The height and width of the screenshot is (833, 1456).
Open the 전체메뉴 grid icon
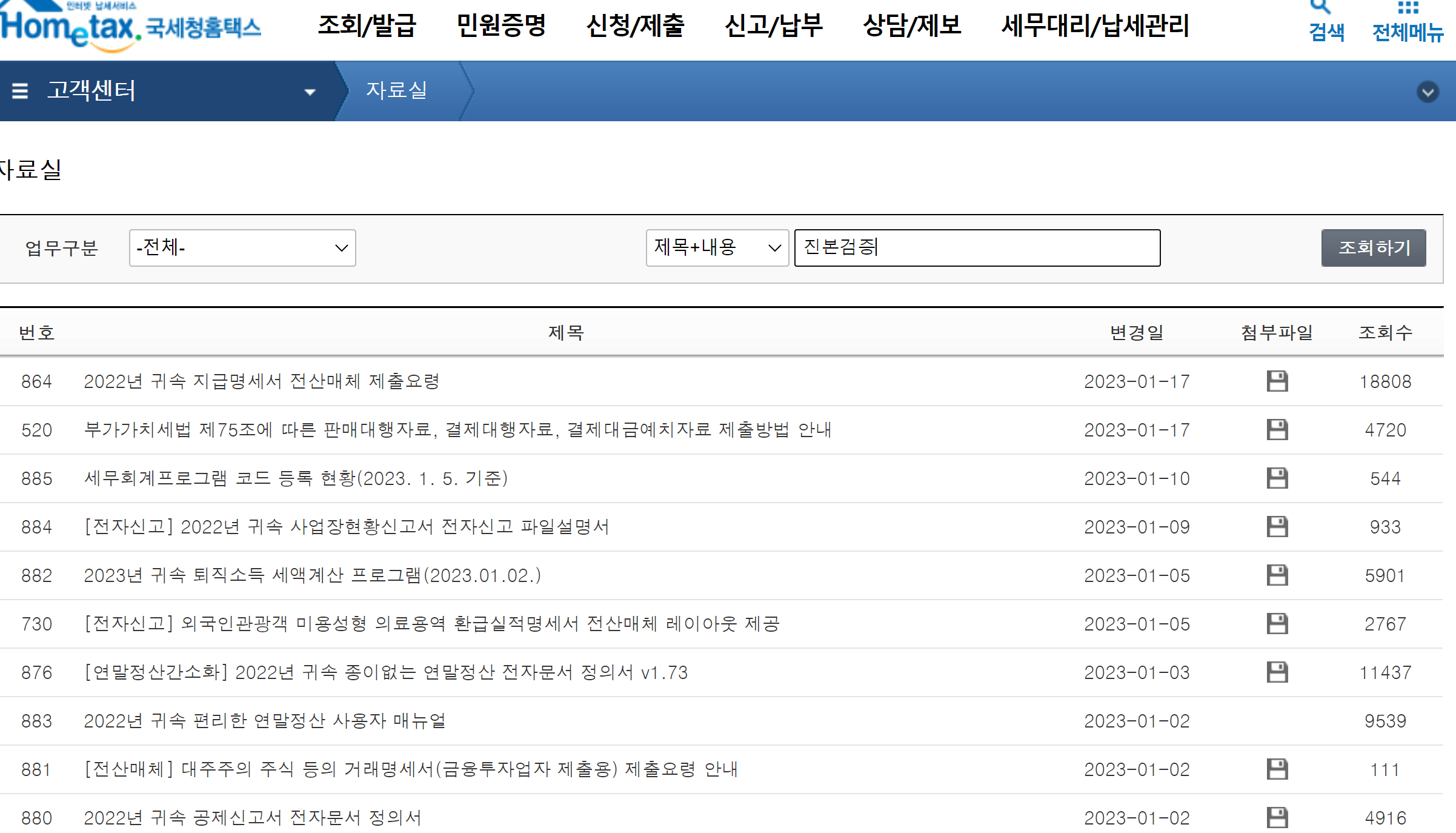pos(1408,8)
